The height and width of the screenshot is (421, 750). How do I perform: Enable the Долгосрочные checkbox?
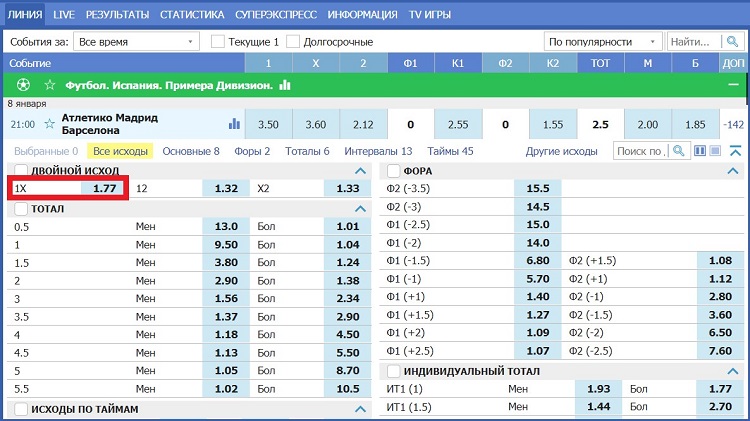[x=293, y=42]
